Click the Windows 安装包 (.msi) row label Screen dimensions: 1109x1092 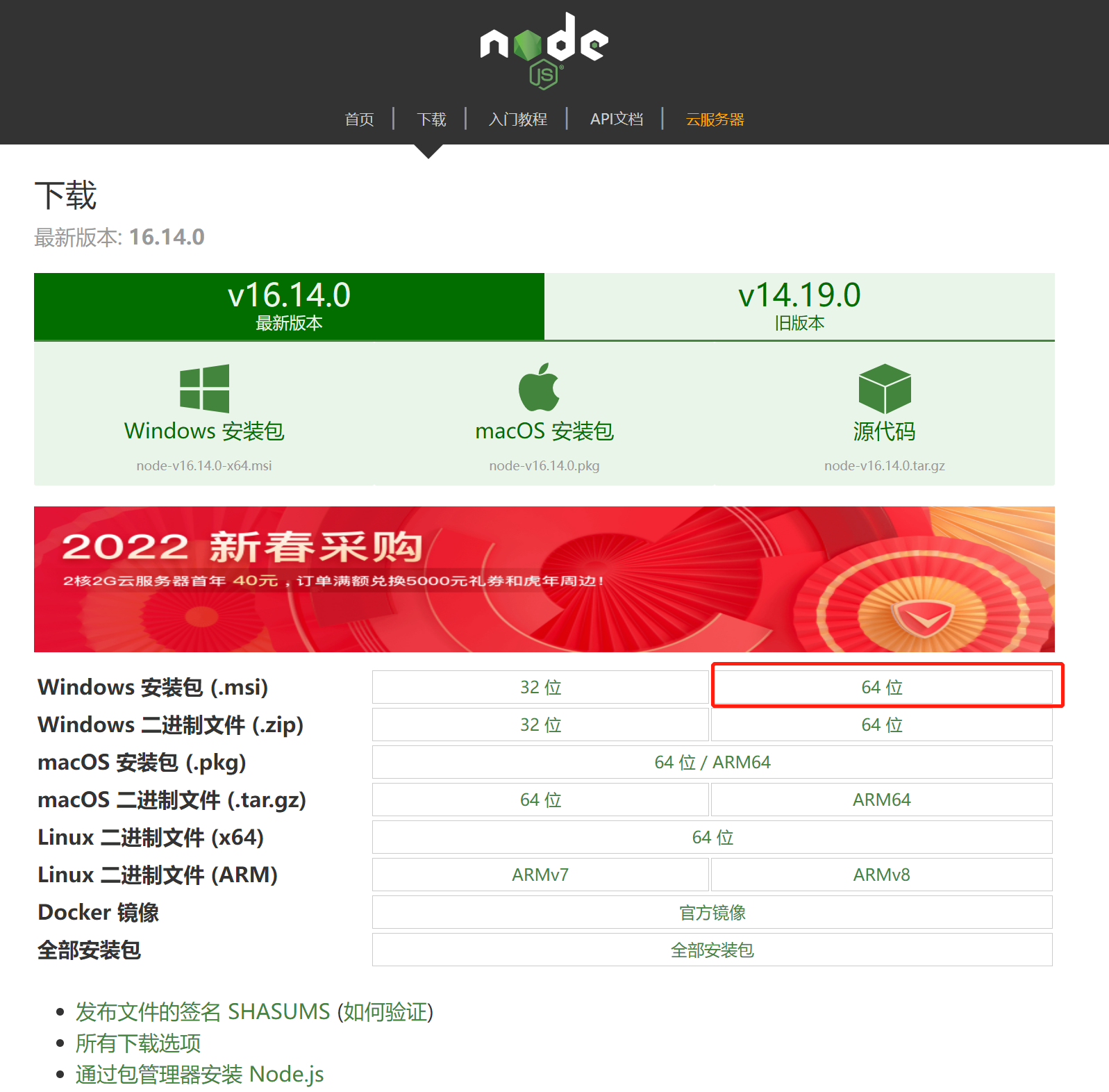pyautogui.click(x=153, y=687)
